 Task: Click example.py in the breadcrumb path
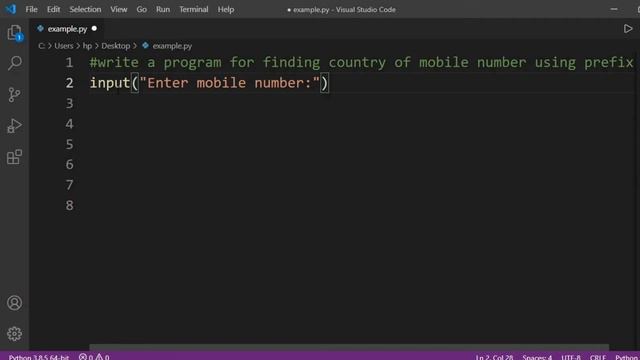(172, 46)
